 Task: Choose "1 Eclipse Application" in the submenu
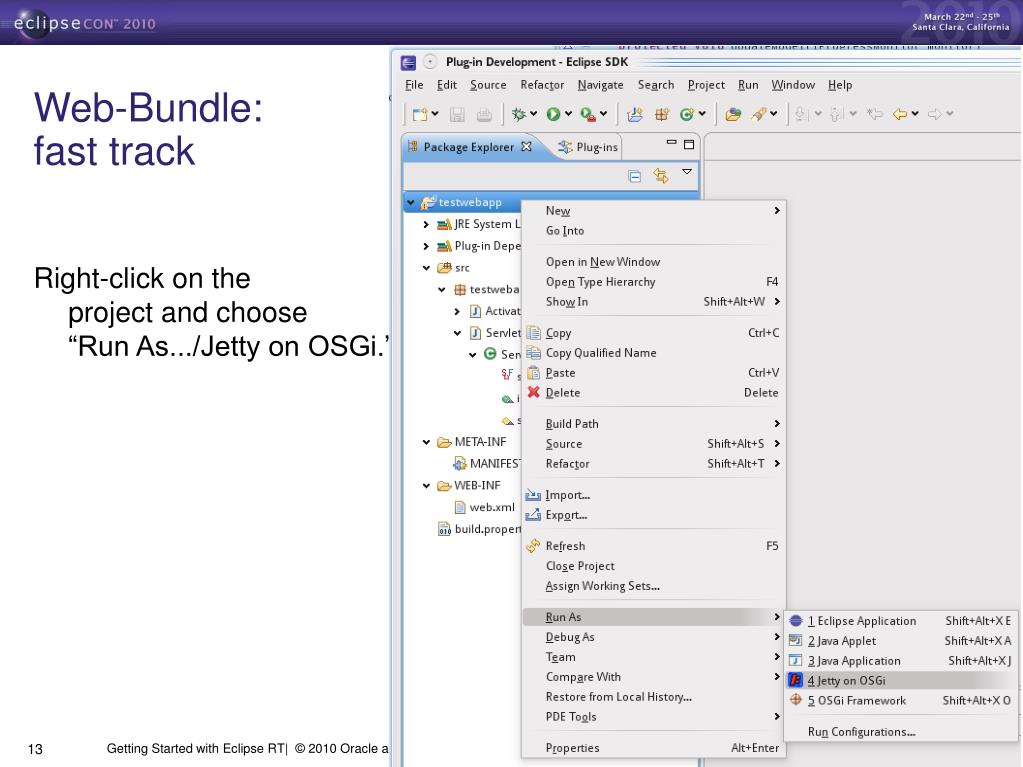coord(900,621)
